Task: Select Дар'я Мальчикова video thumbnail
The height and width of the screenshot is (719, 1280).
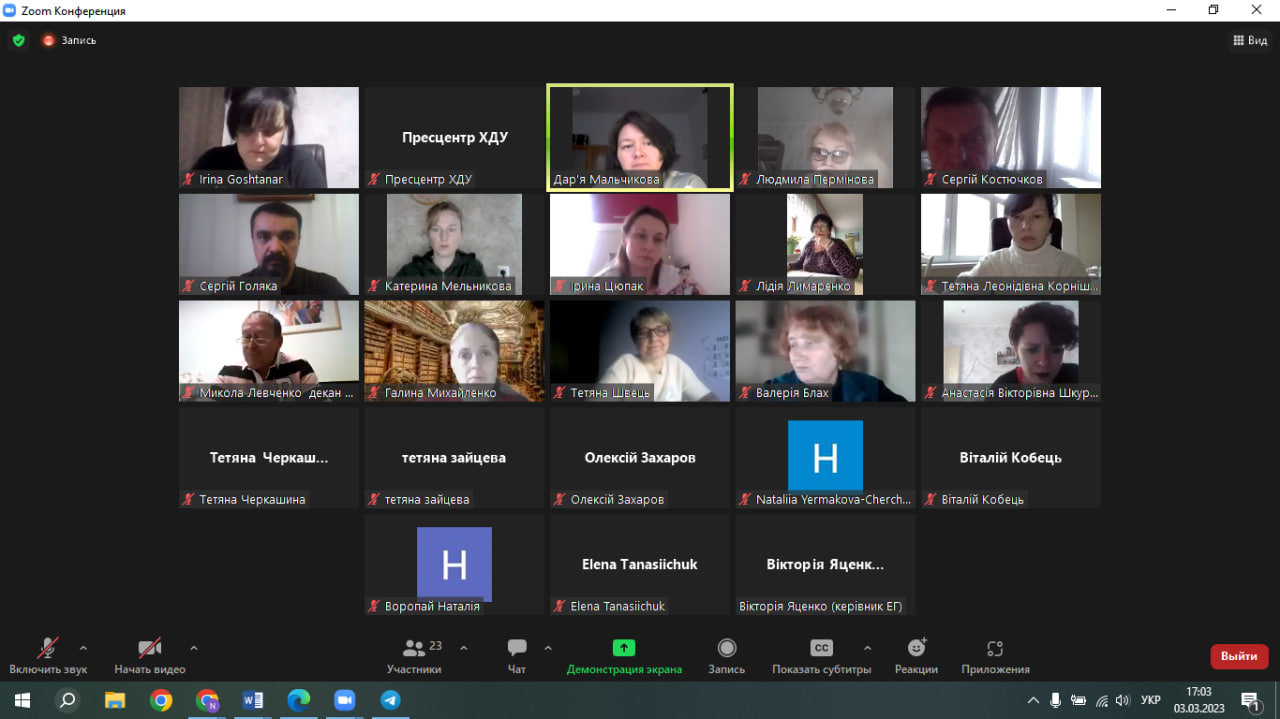Action: click(640, 137)
